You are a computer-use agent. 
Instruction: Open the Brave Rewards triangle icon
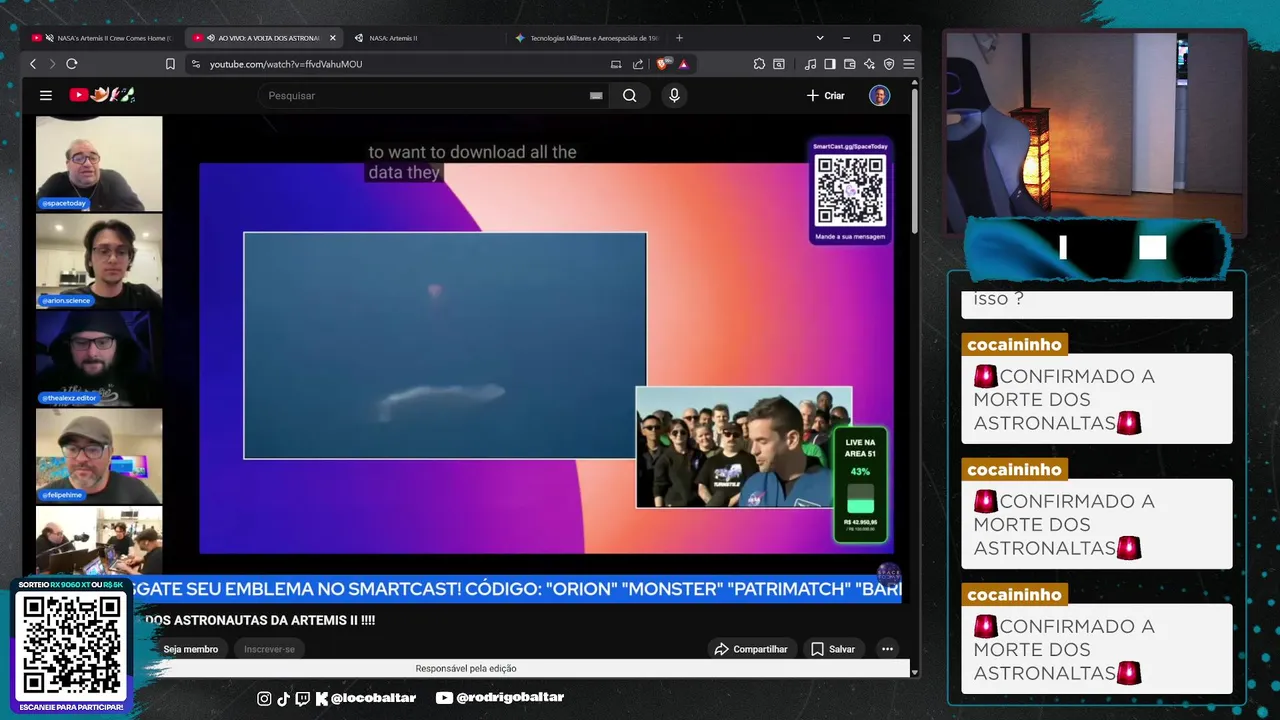click(684, 64)
